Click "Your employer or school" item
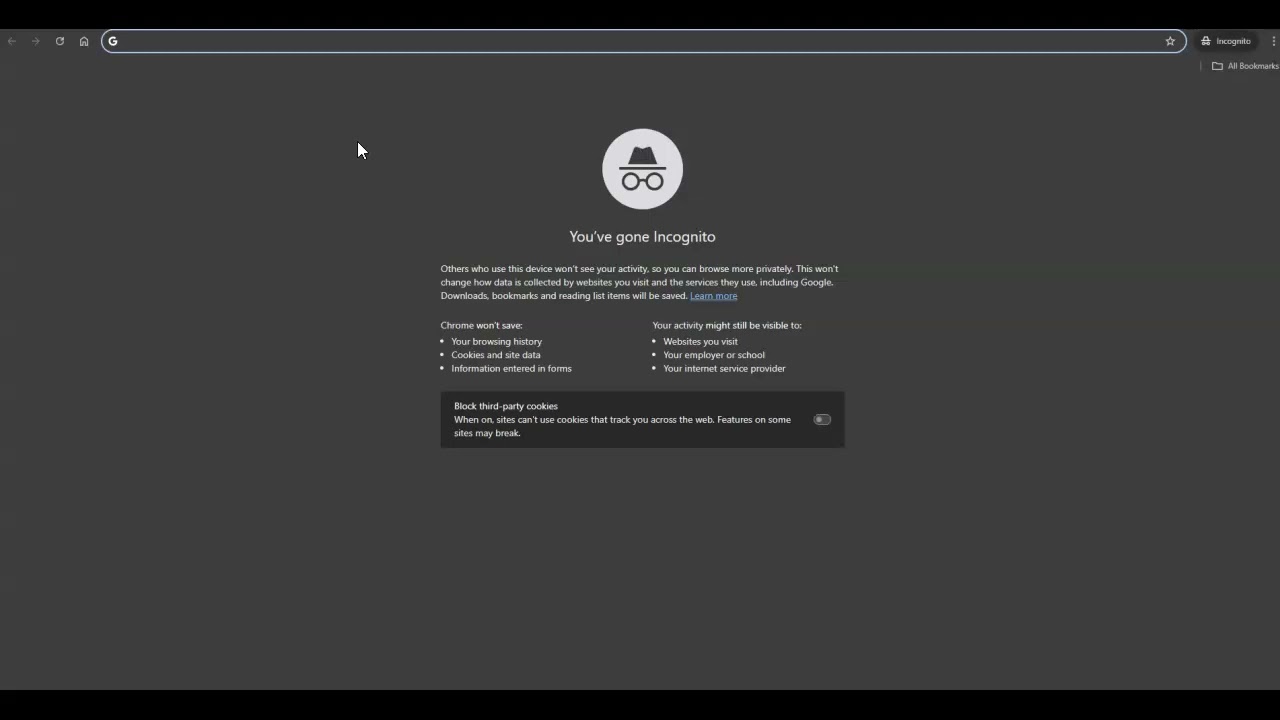The height and width of the screenshot is (720, 1280). point(714,355)
